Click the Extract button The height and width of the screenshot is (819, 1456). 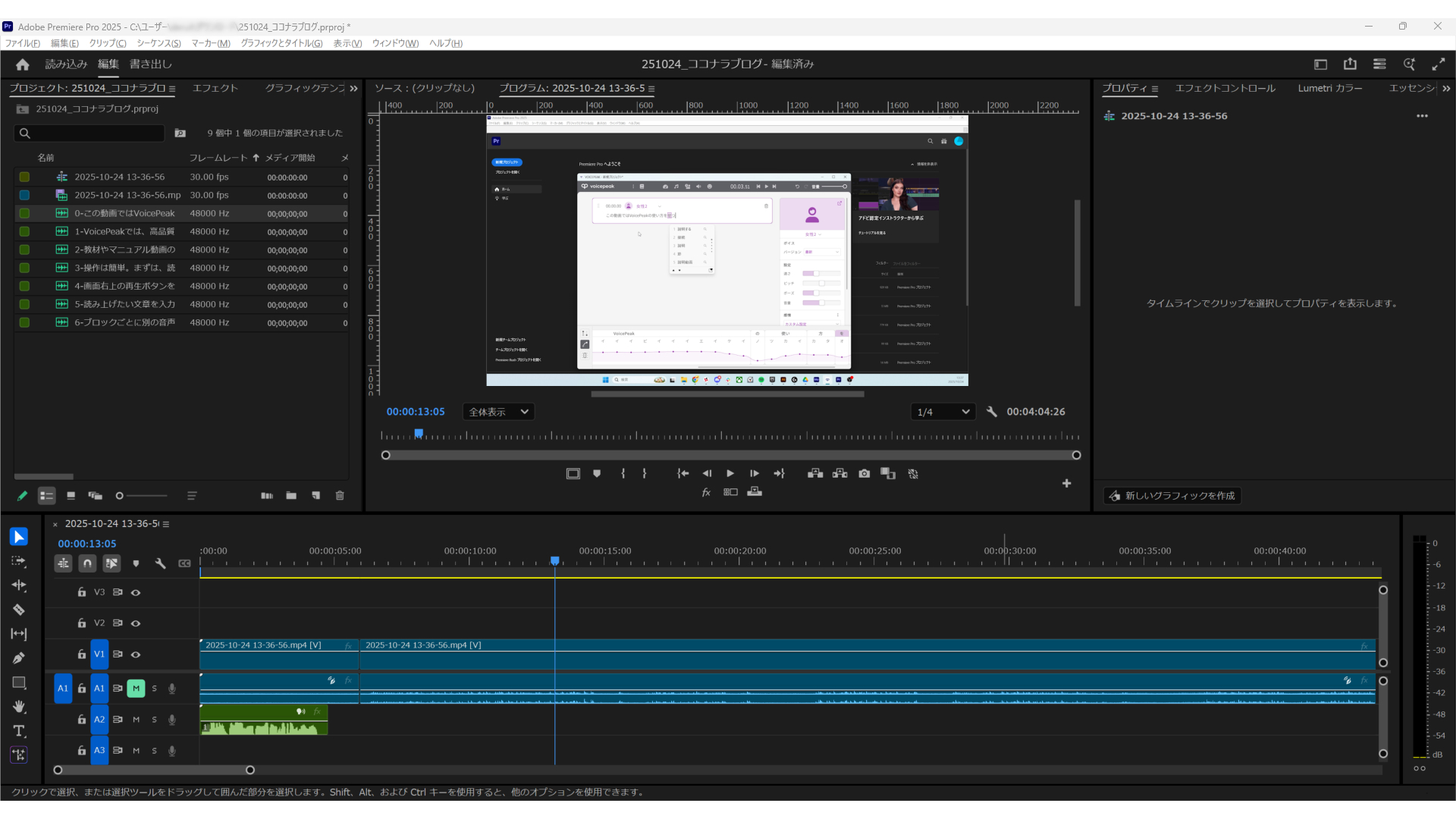840,473
